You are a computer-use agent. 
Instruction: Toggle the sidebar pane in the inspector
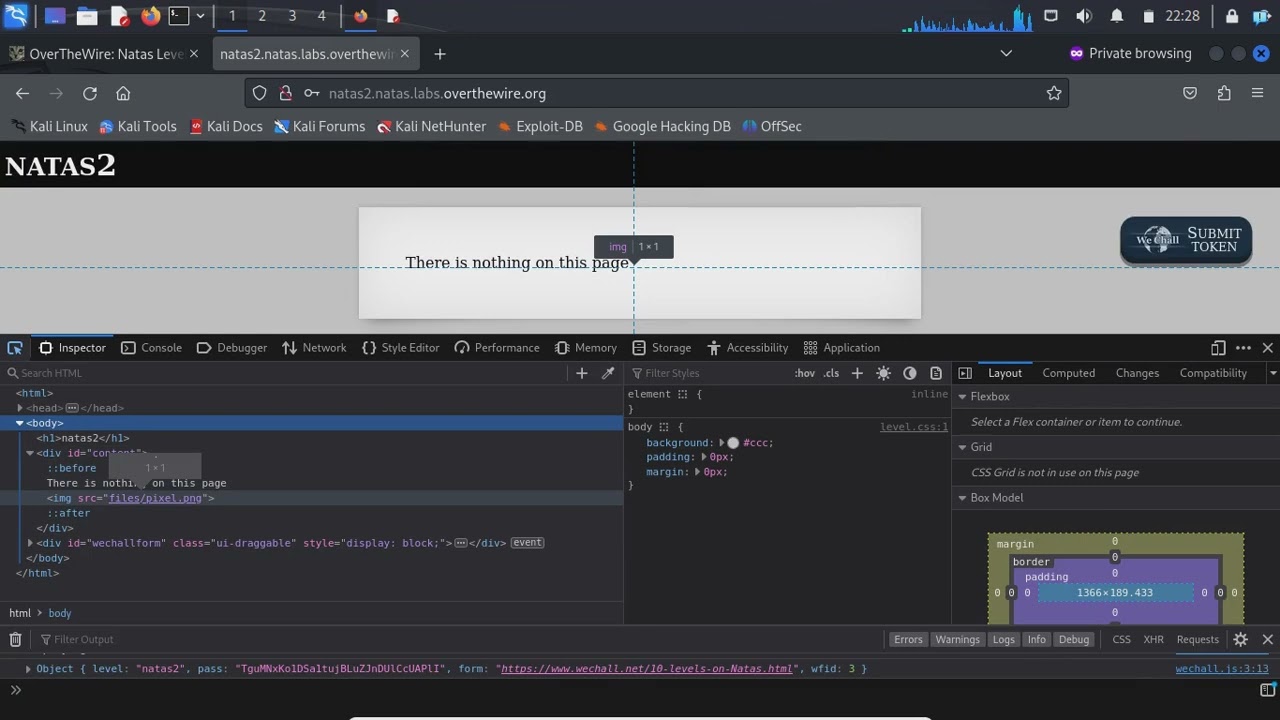click(x=965, y=373)
